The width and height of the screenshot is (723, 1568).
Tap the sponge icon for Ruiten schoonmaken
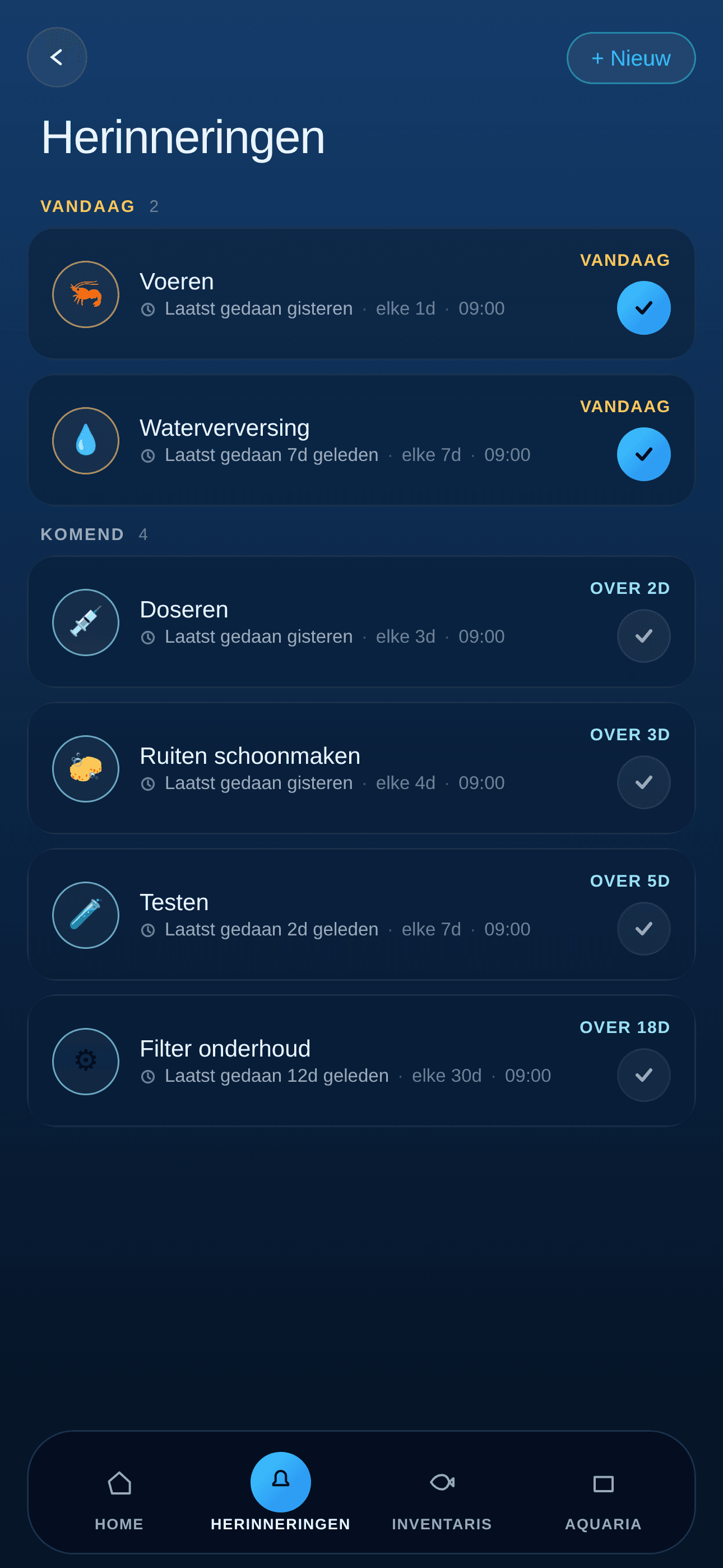[86, 769]
